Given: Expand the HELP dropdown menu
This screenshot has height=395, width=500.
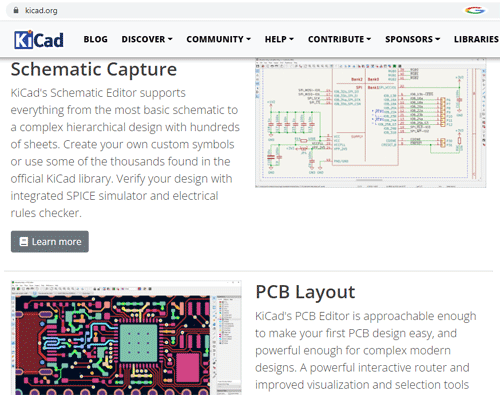Looking at the screenshot, I should click(279, 39).
